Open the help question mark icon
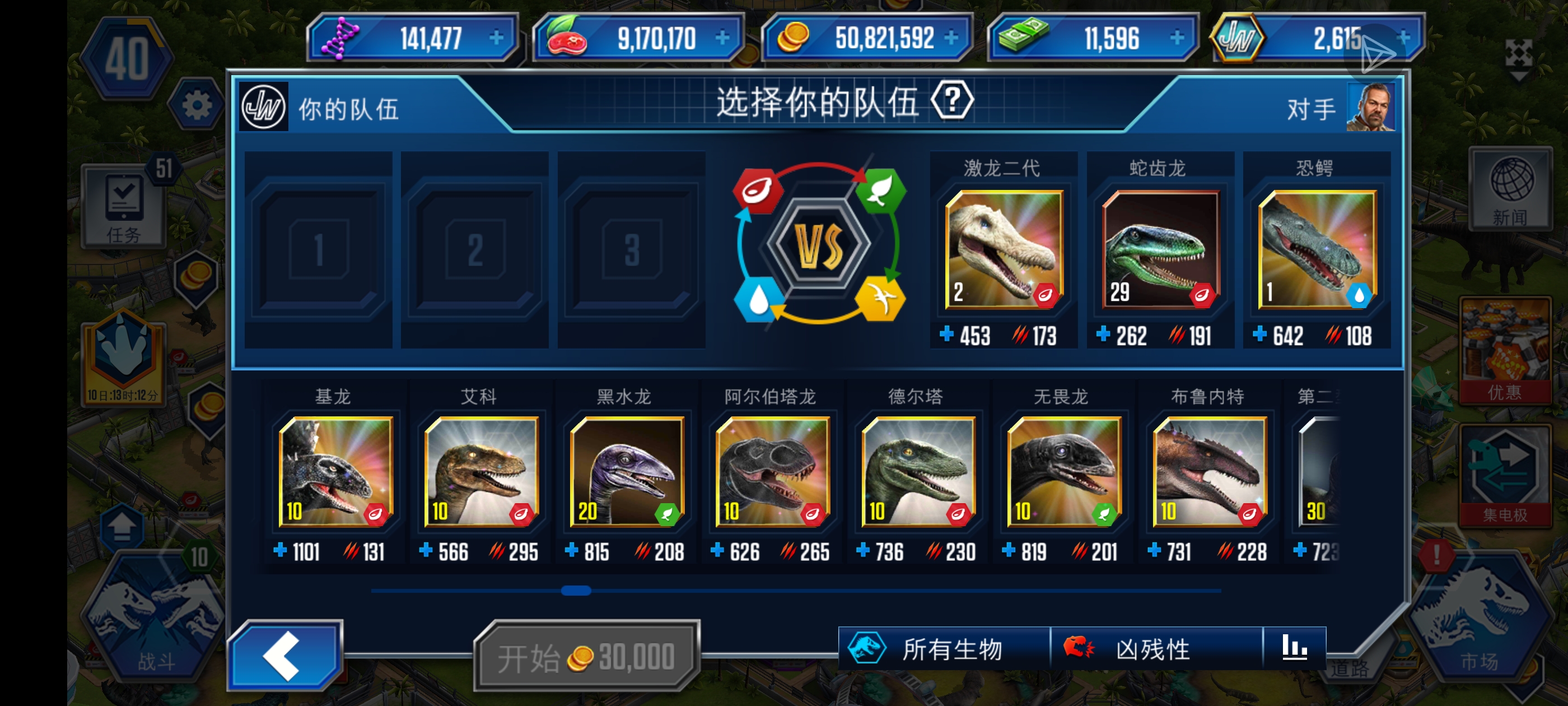 point(952,100)
